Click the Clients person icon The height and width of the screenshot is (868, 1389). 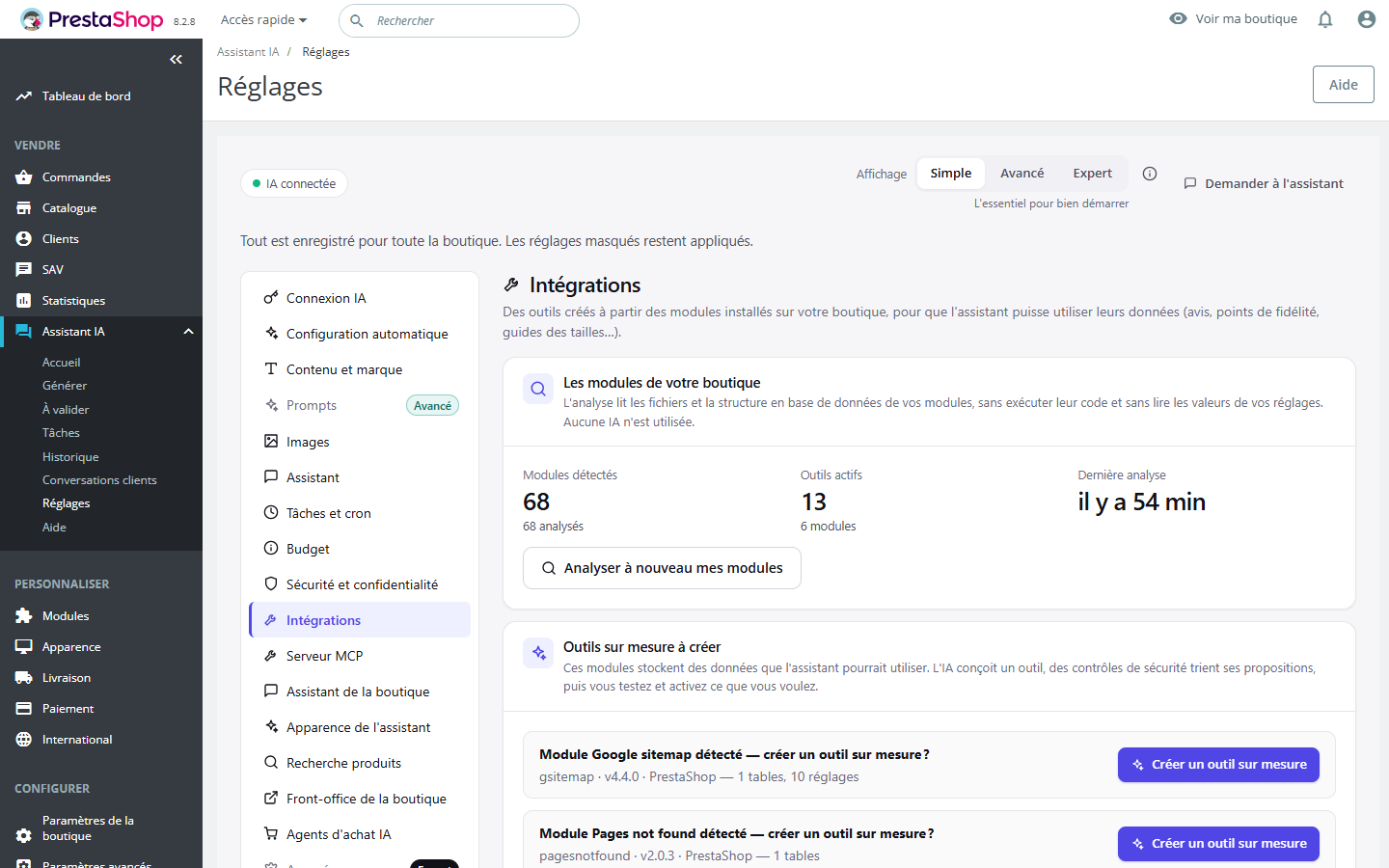pos(24,239)
